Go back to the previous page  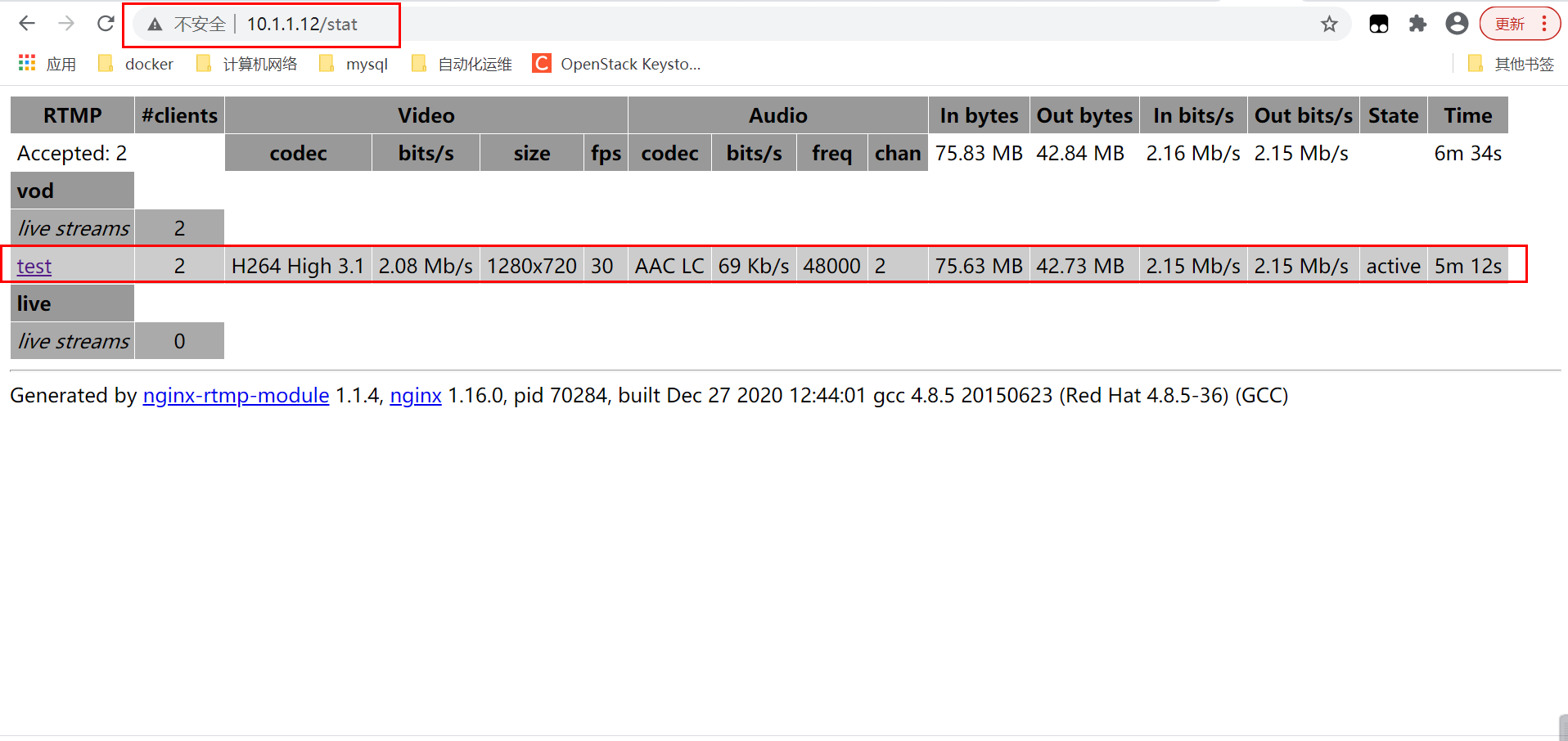click(27, 24)
